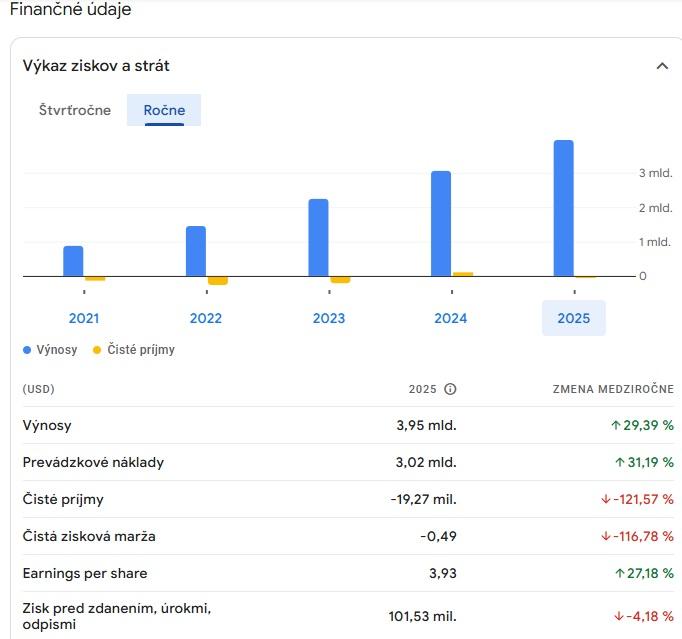Select the Ročne tab
Screen dimensions: 682x639
tap(164, 110)
